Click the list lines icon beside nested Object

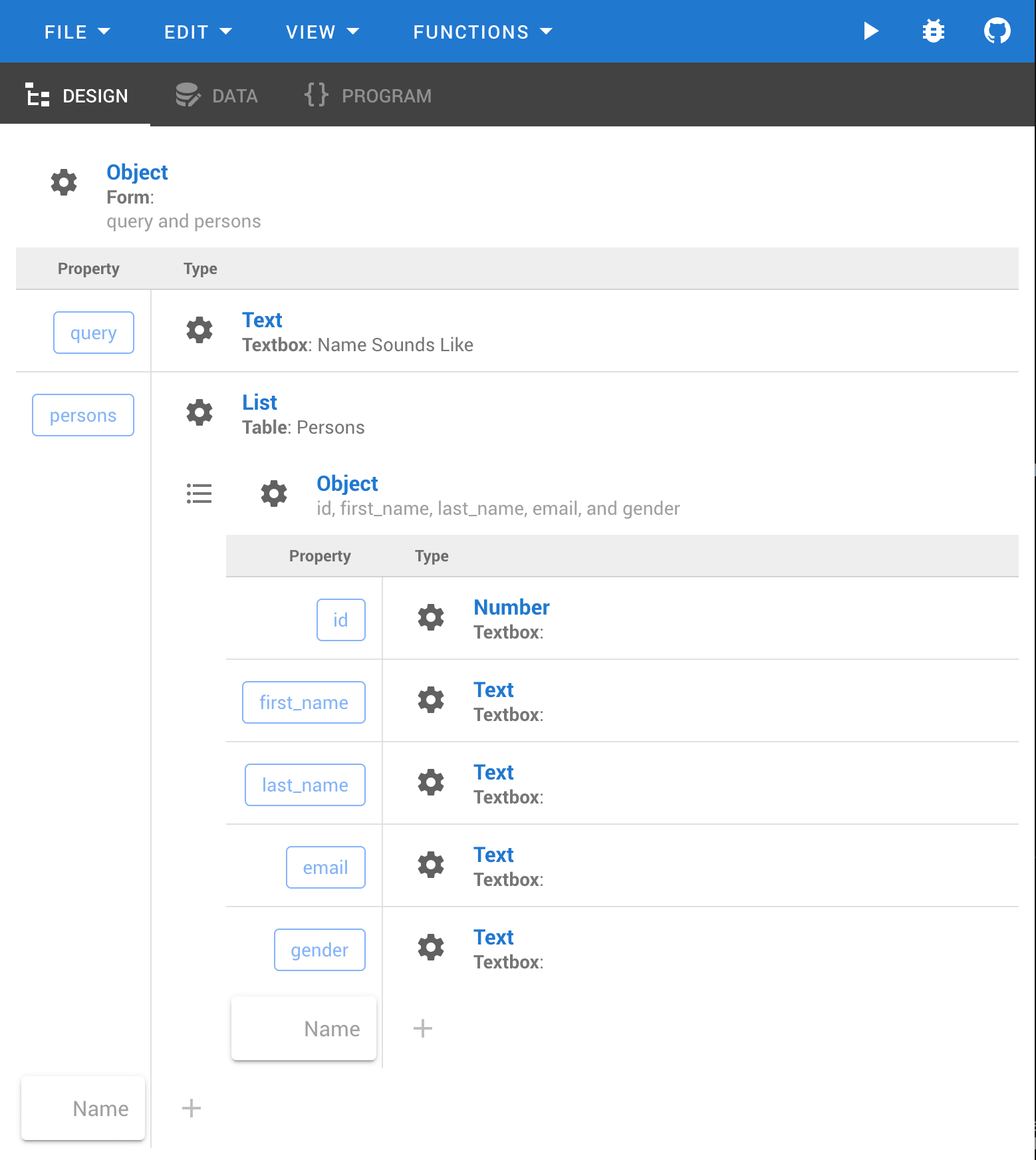pos(199,494)
